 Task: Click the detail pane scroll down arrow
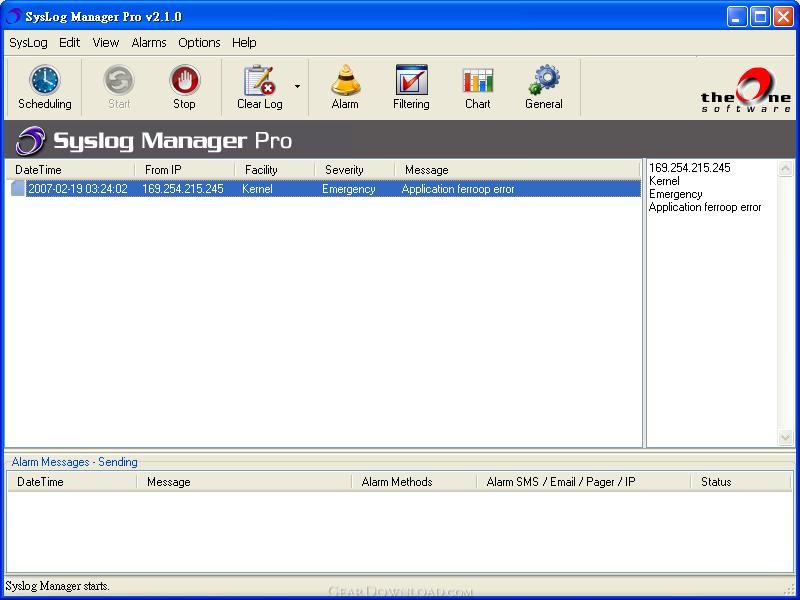click(x=785, y=437)
